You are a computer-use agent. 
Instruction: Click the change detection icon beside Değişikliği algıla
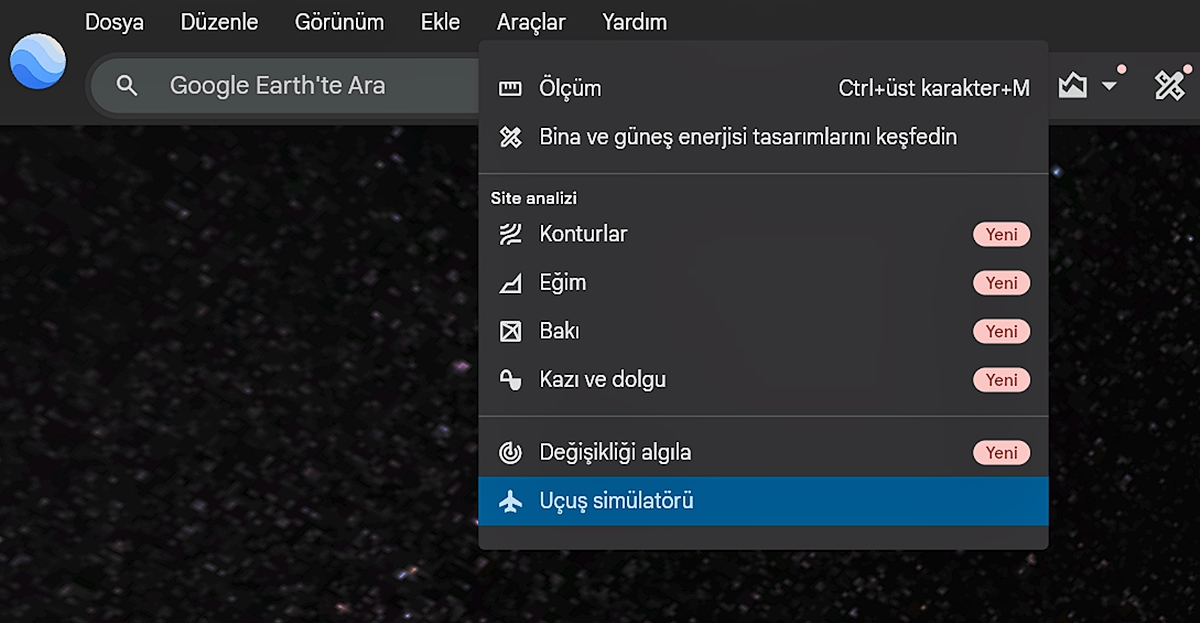[x=510, y=453]
